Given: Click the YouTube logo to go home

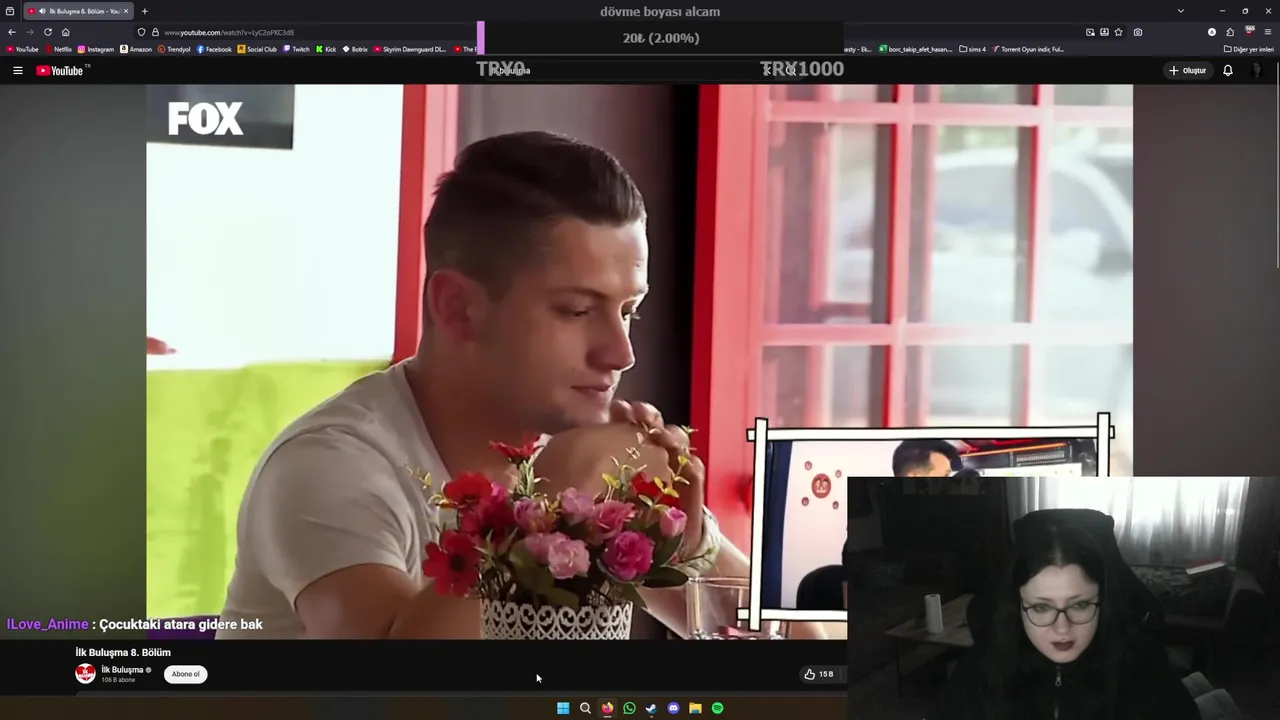Looking at the screenshot, I should tap(62, 71).
